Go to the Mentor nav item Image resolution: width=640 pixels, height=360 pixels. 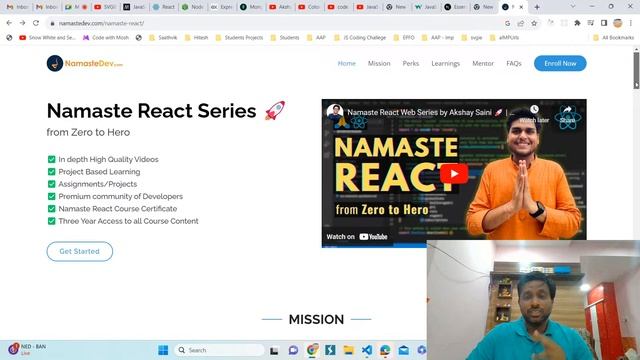point(483,63)
